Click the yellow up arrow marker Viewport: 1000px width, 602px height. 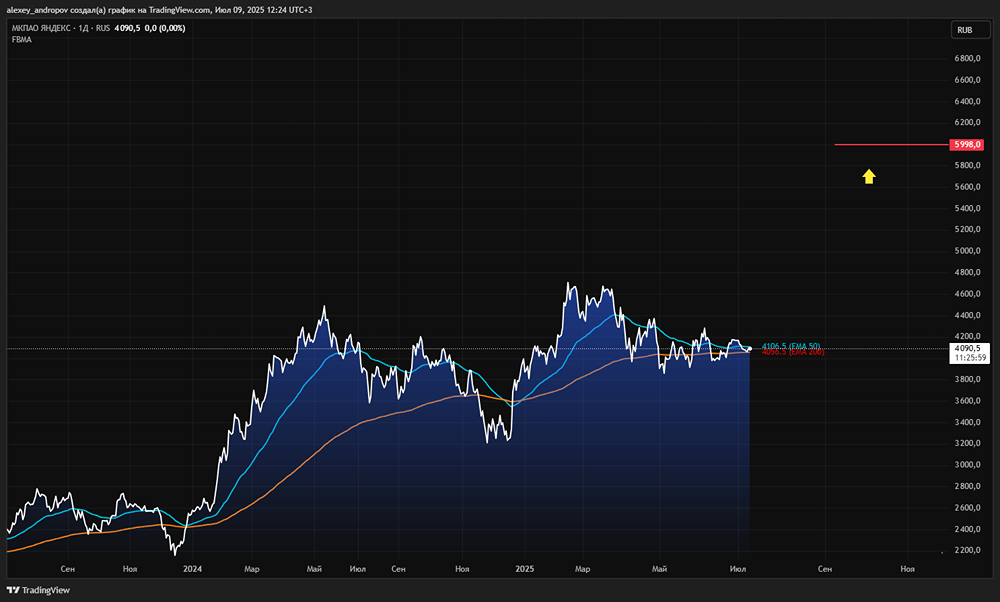pyautogui.click(x=869, y=177)
